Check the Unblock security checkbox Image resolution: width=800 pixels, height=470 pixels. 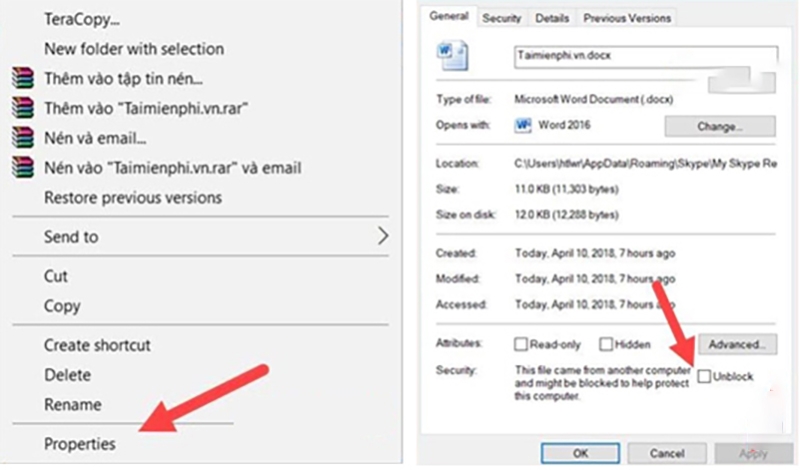tap(706, 377)
